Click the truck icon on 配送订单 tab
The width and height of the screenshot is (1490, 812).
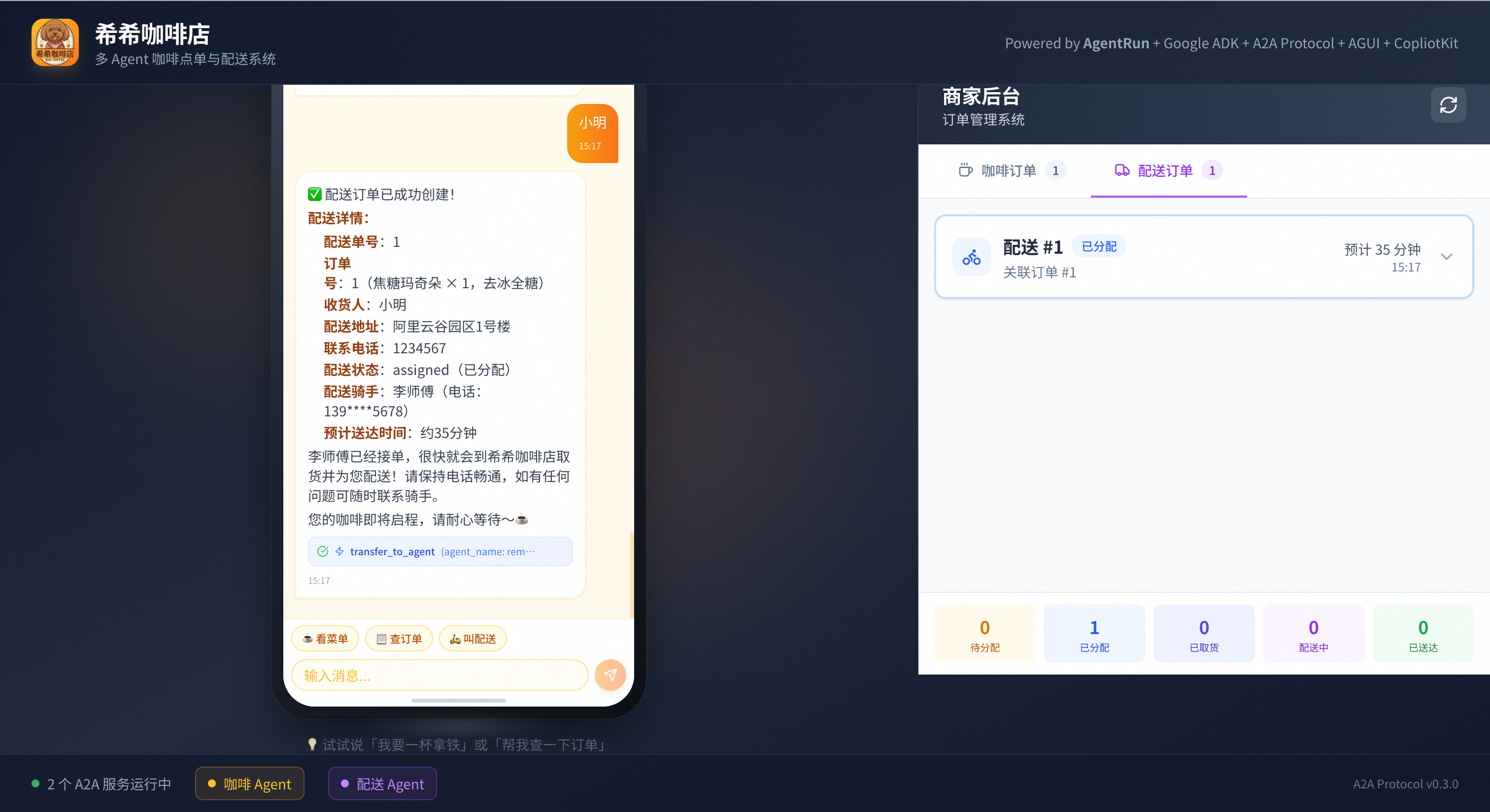(x=1121, y=170)
